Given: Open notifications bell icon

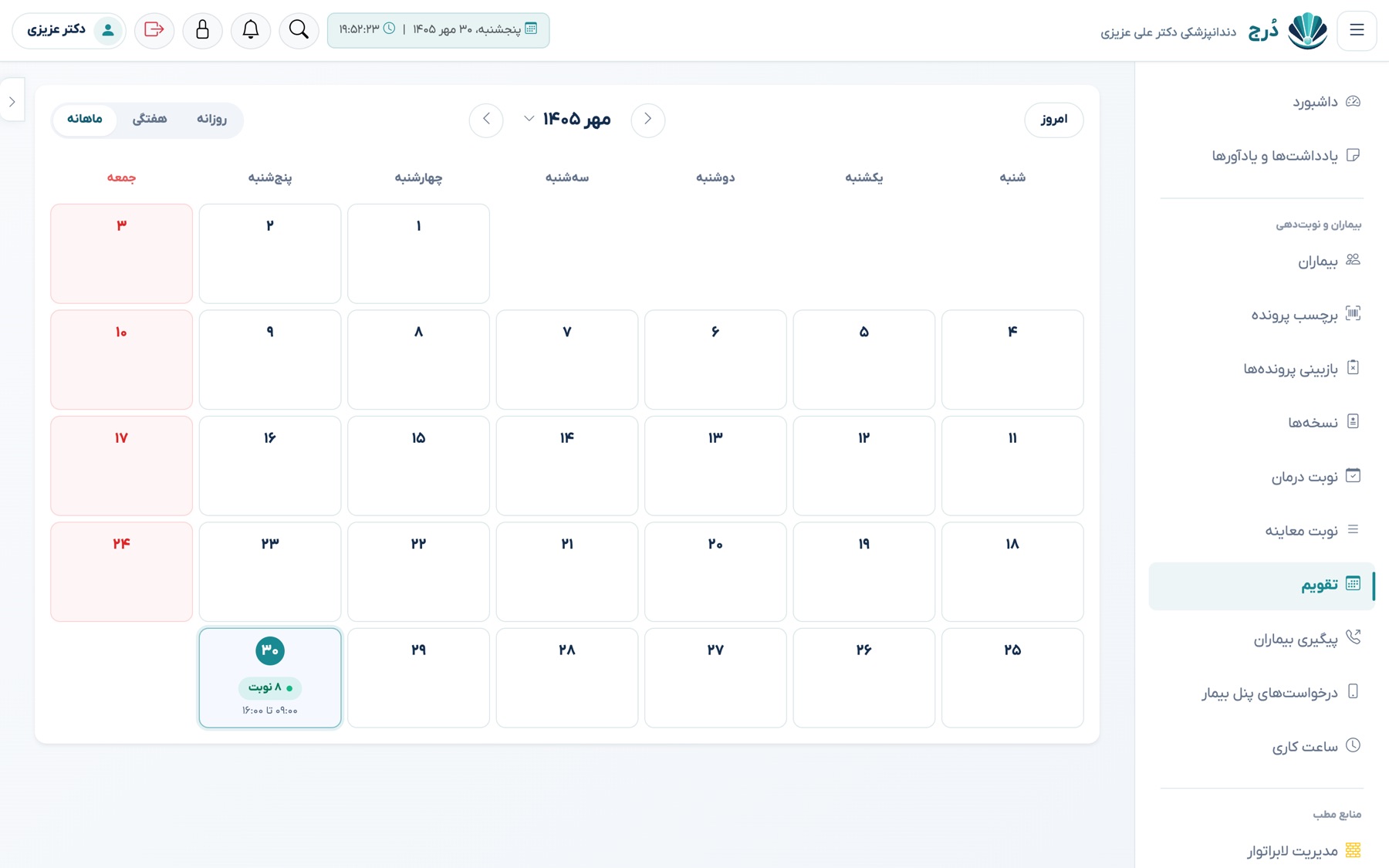Looking at the screenshot, I should tap(251, 30).
